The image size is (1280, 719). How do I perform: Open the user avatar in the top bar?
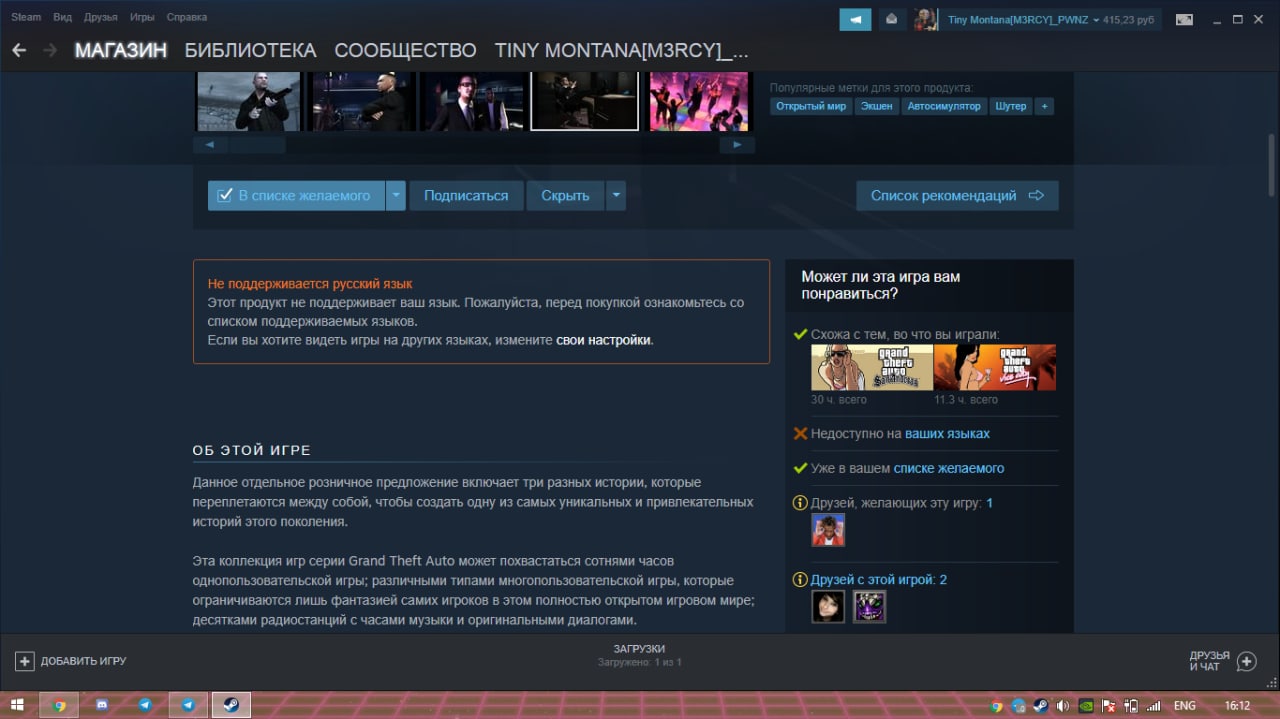coord(926,19)
